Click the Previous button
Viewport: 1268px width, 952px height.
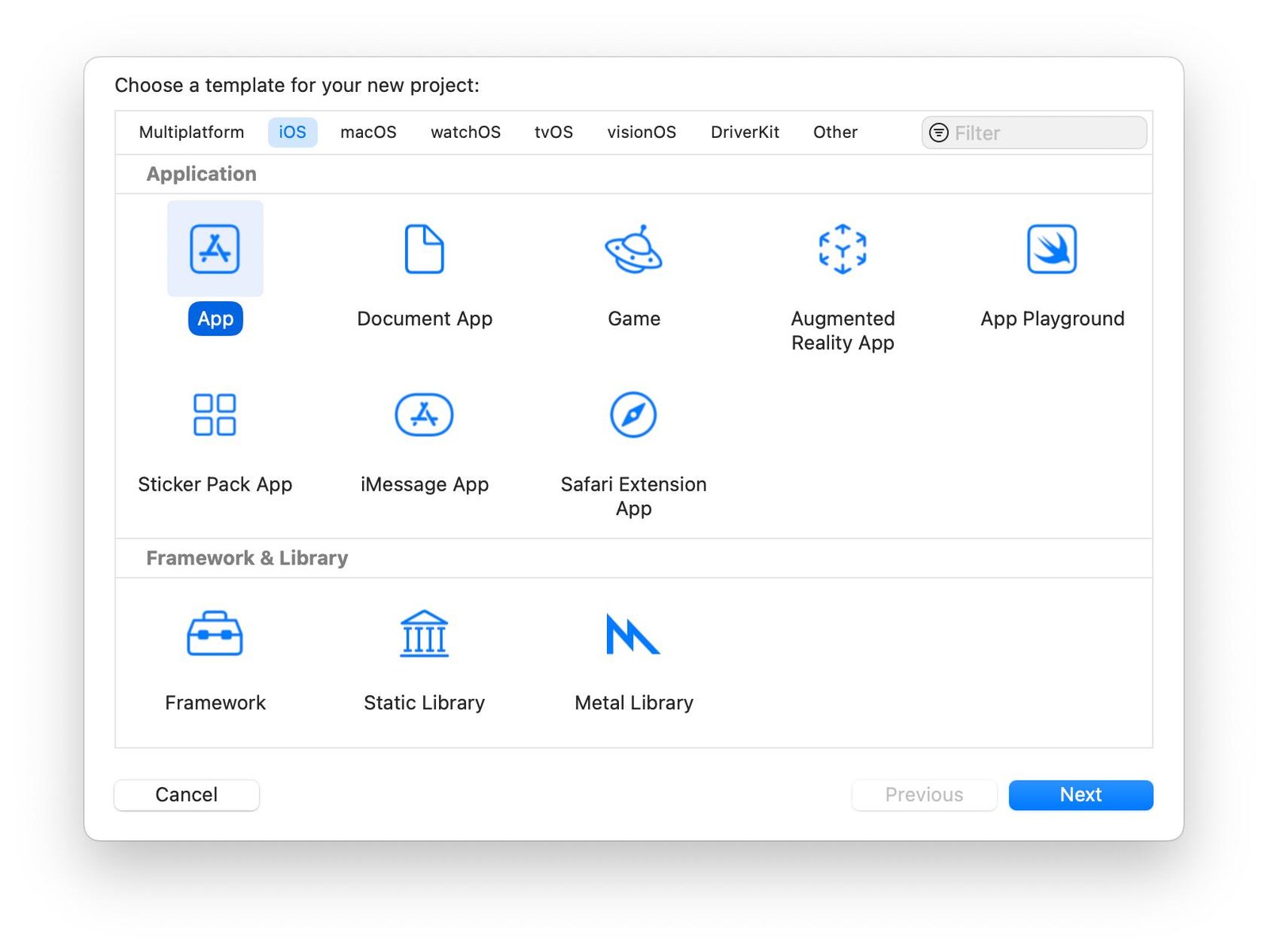(x=924, y=795)
